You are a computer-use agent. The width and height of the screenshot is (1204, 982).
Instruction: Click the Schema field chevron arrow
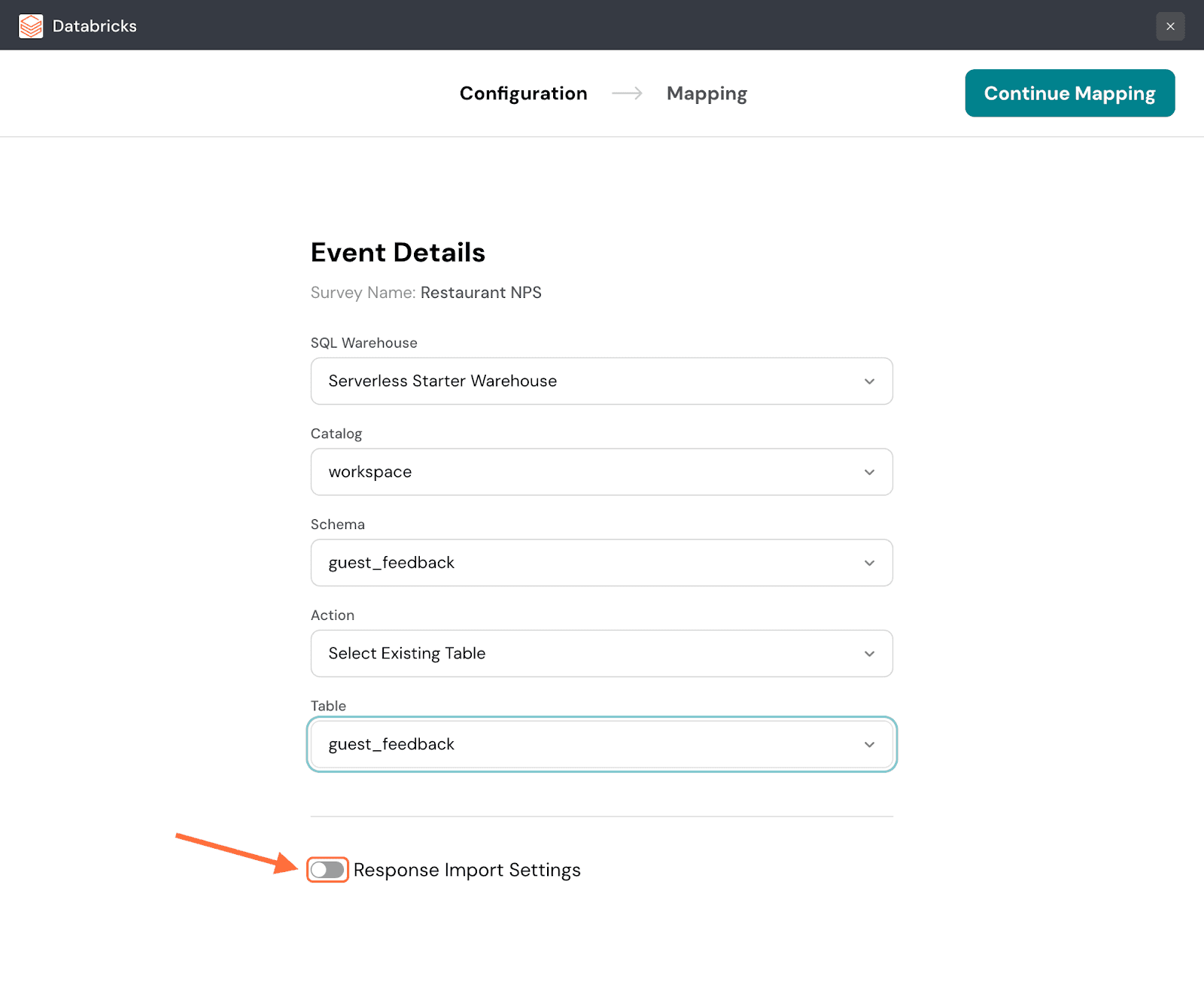(869, 563)
